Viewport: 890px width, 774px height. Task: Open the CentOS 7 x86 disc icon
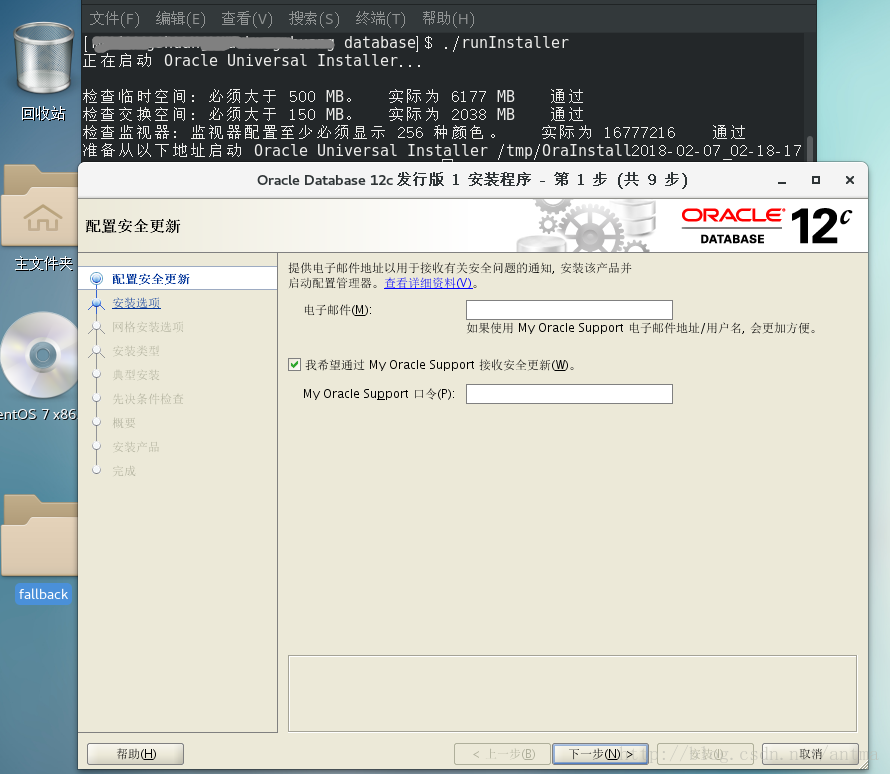40,355
